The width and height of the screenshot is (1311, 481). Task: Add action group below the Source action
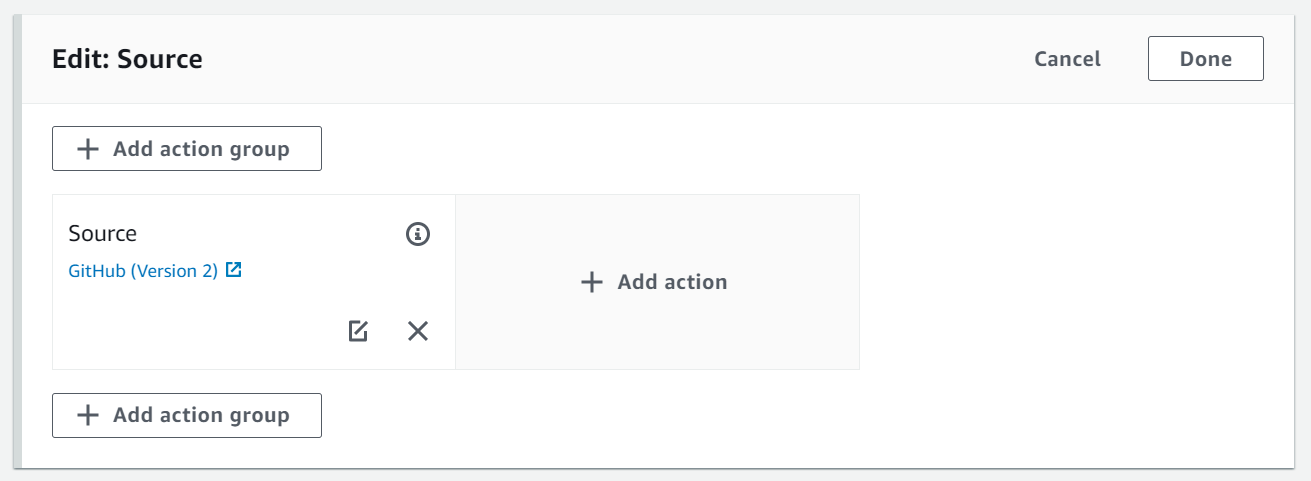tap(187, 415)
